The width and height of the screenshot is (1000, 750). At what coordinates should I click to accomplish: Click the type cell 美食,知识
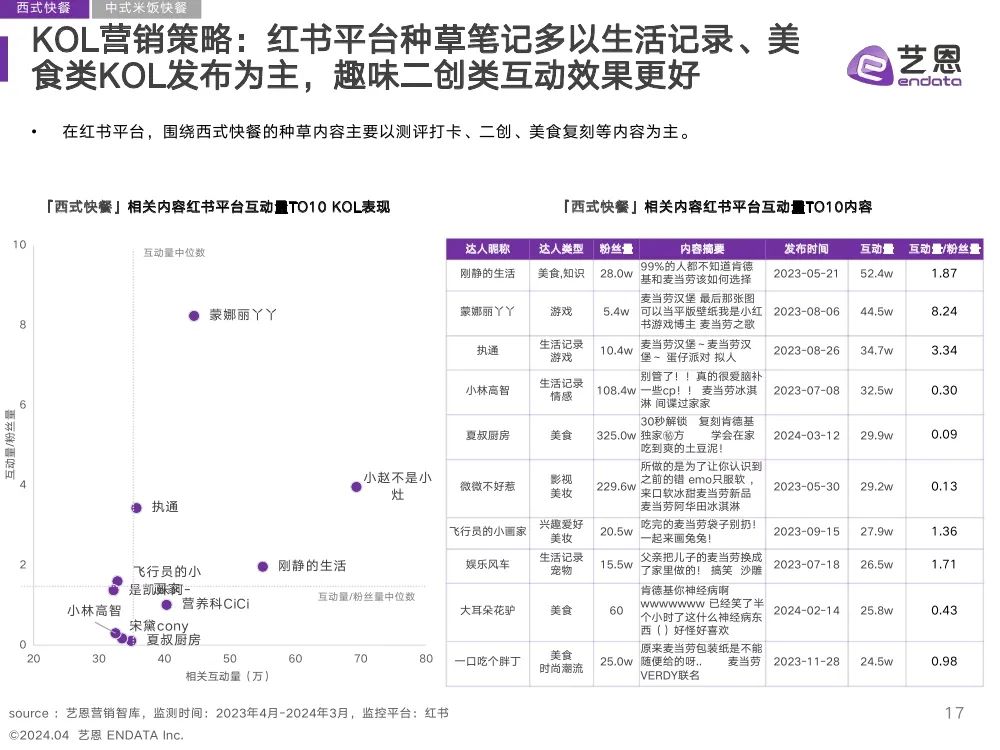click(561, 274)
